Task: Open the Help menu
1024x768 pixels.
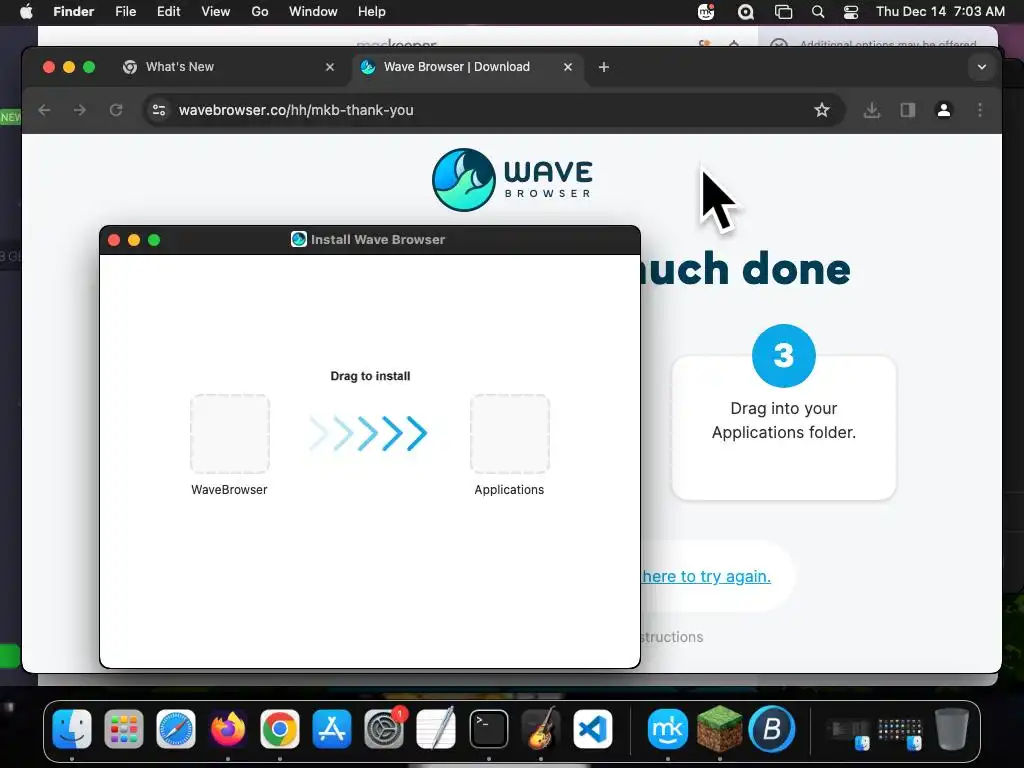Action: coord(372,12)
